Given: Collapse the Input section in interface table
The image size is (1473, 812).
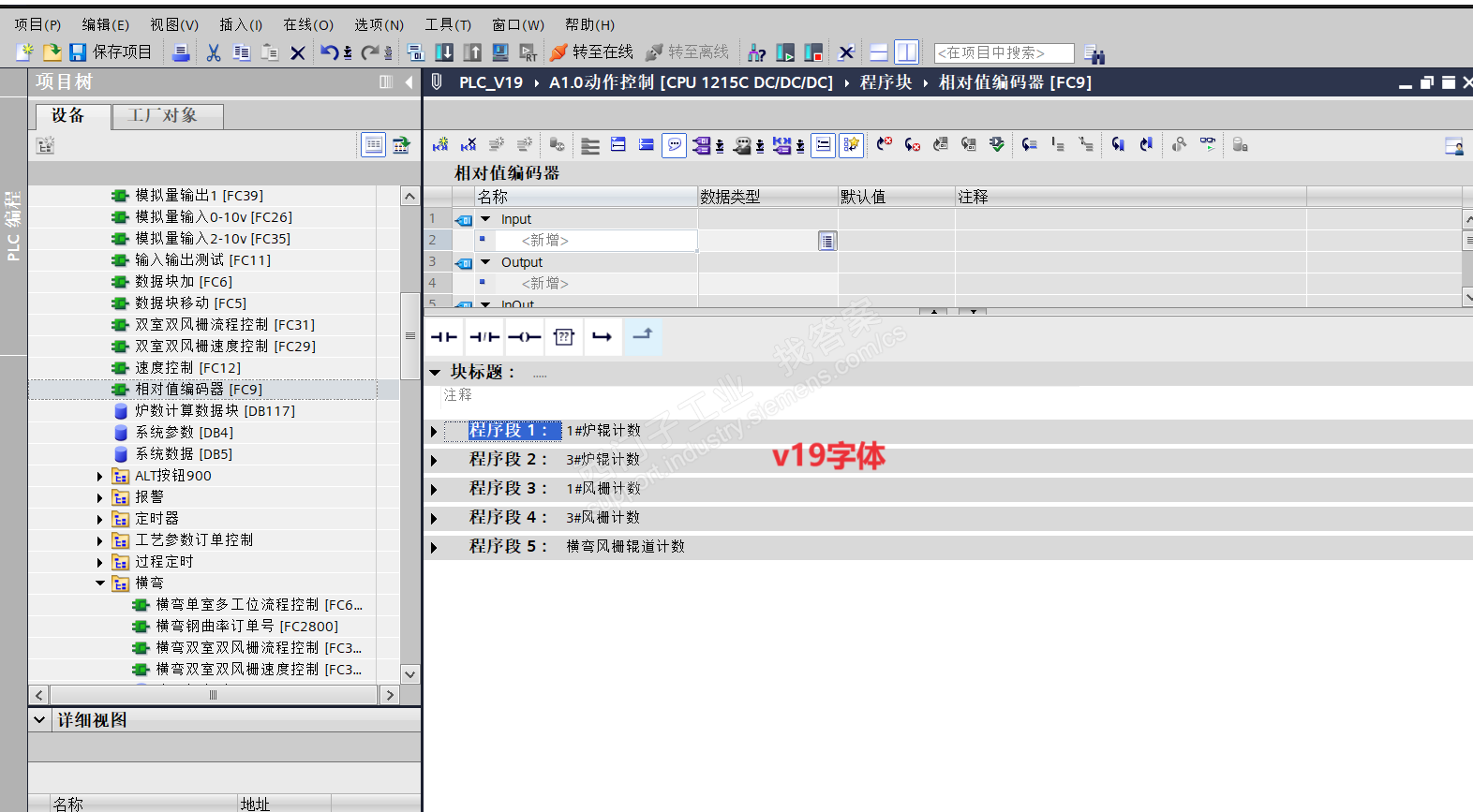Looking at the screenshot, I should click(485, 219).
